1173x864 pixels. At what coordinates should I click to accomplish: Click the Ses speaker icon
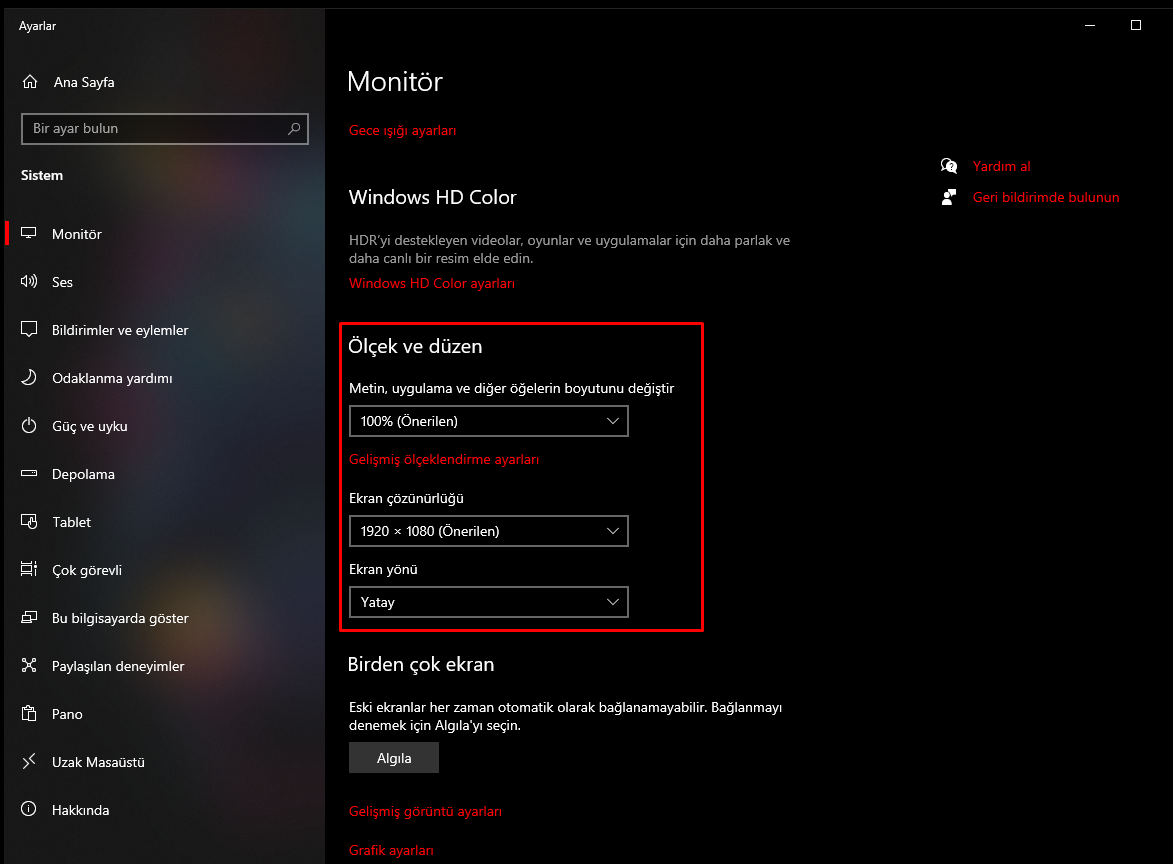(x=28, y=281)
